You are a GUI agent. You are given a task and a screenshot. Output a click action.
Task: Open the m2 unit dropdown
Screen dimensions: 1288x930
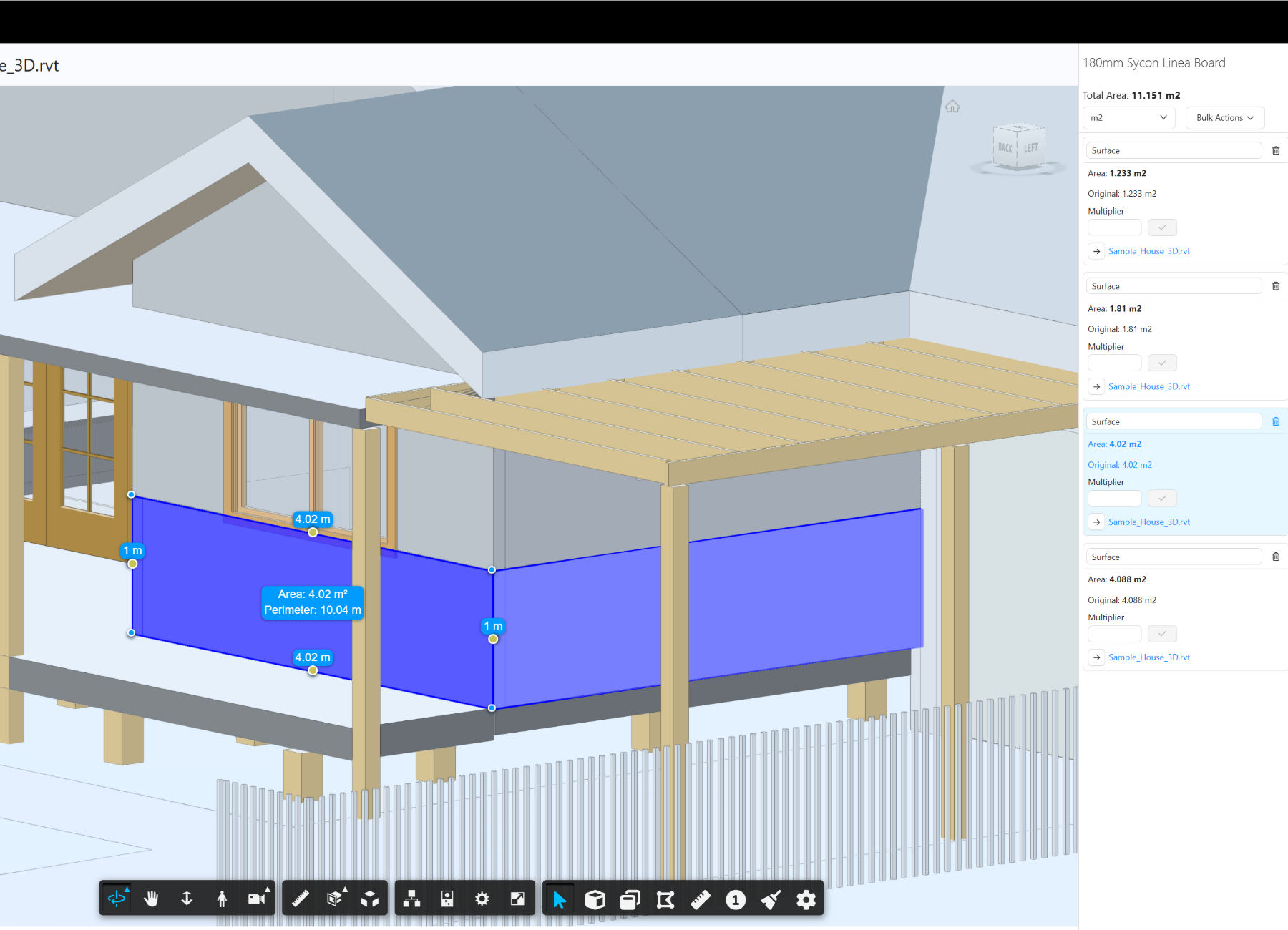1128,117
